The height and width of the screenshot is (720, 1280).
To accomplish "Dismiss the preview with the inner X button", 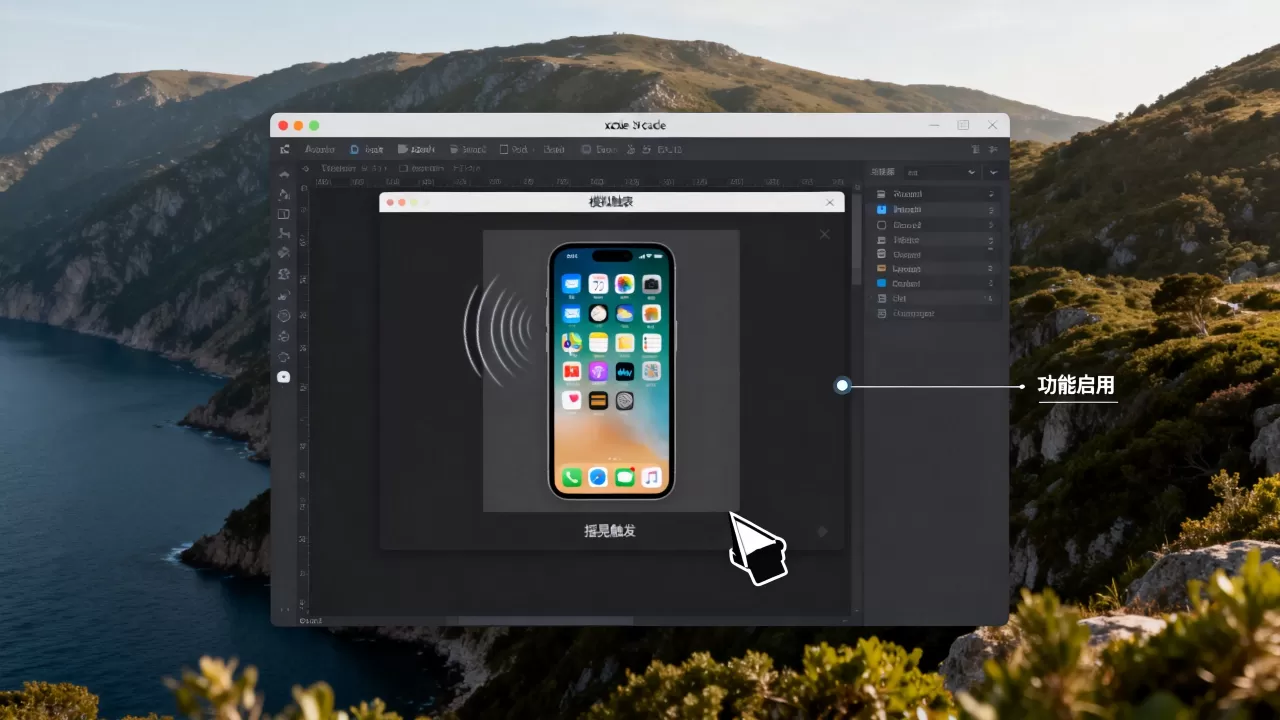I will click(x=824, y=234).
